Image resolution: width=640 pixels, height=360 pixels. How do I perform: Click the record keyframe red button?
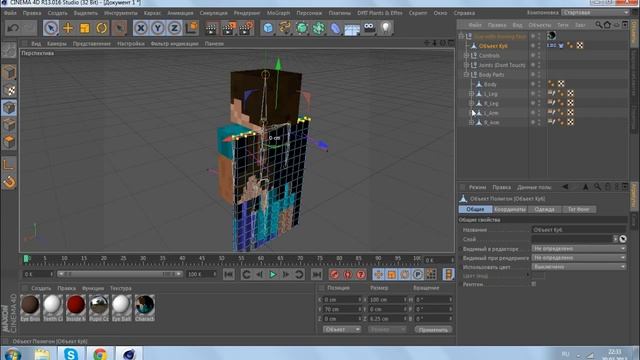click(335, 275)
